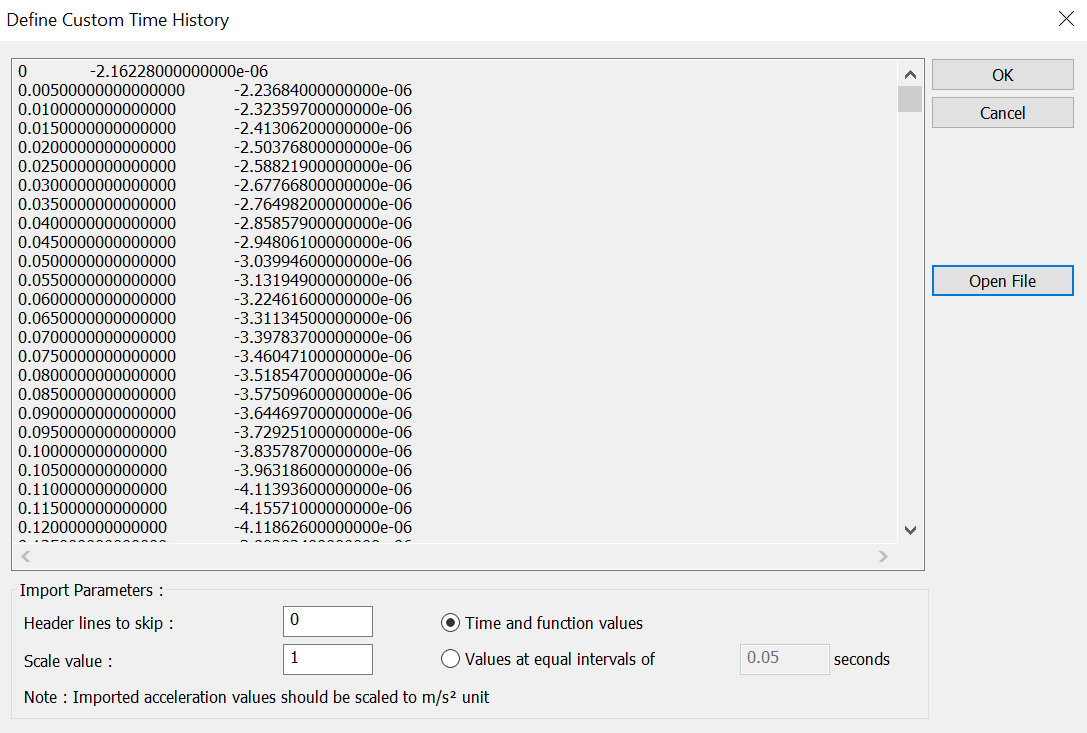Choose "Values at equal intervals of" option

click(450, 659)
